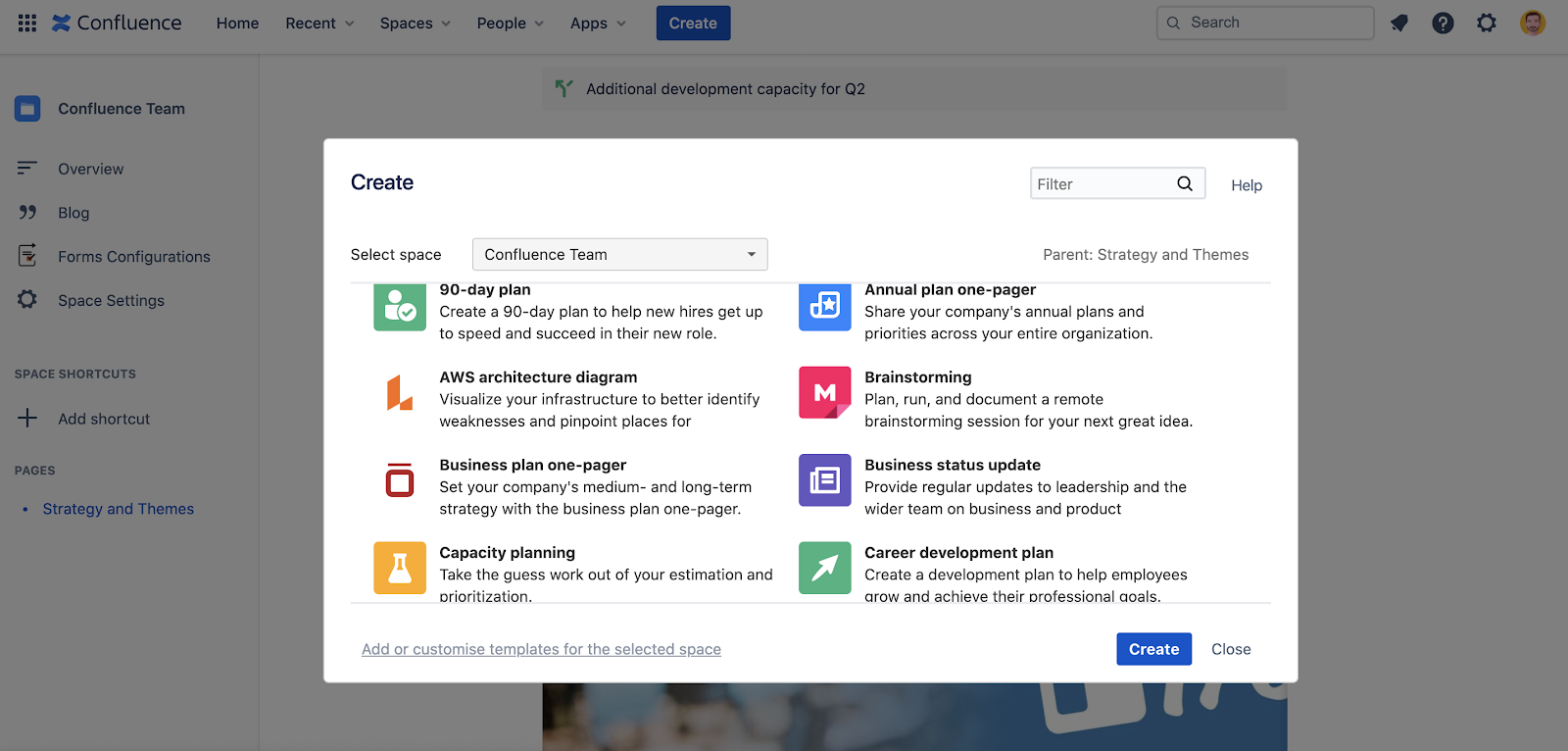Click the page tree icon beside Additional development capacity
Image resolution: width=1568 pixels, height=751 pixels.
[563, 88]
